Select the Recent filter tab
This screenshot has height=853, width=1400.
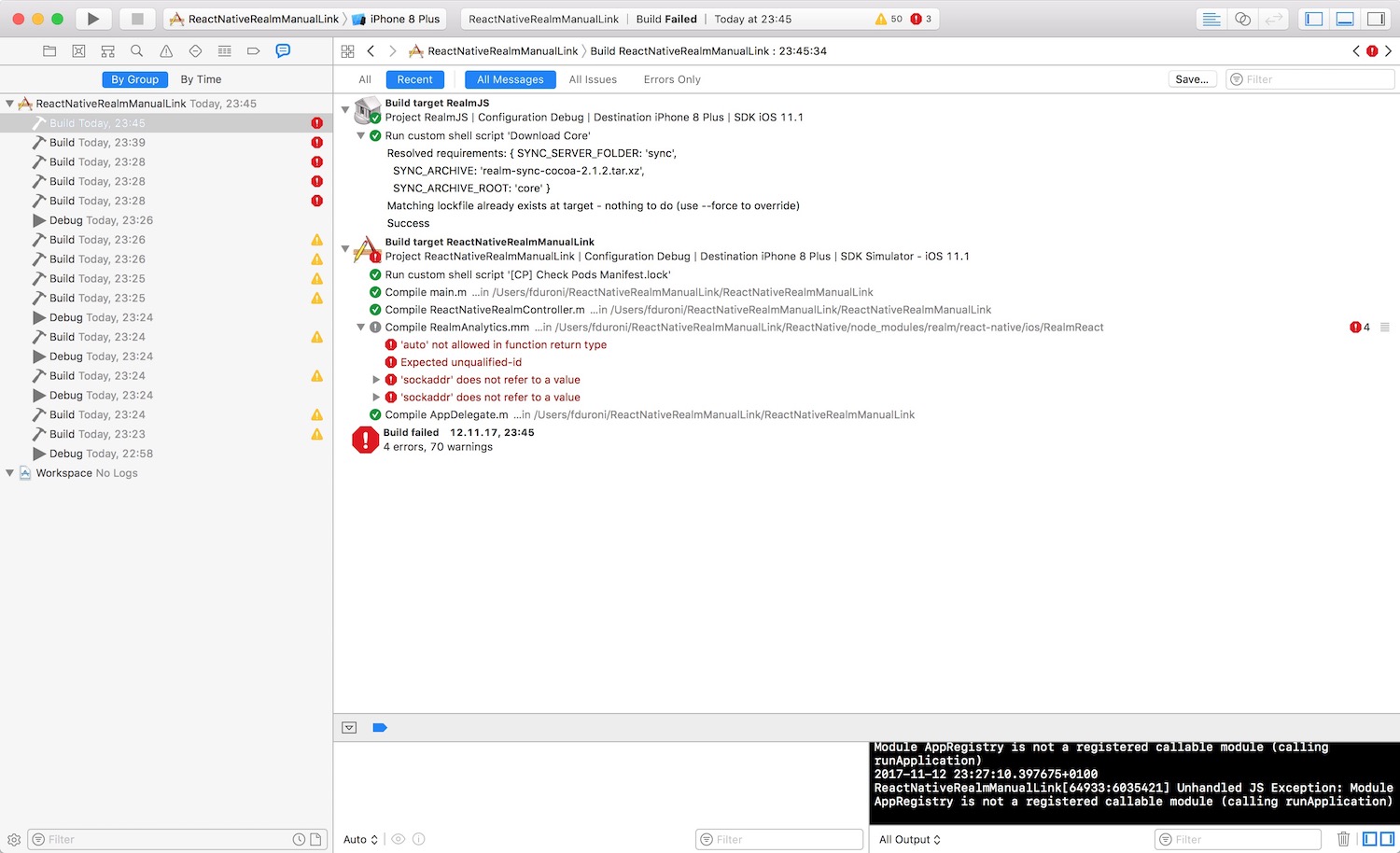[x=414, y=79]
